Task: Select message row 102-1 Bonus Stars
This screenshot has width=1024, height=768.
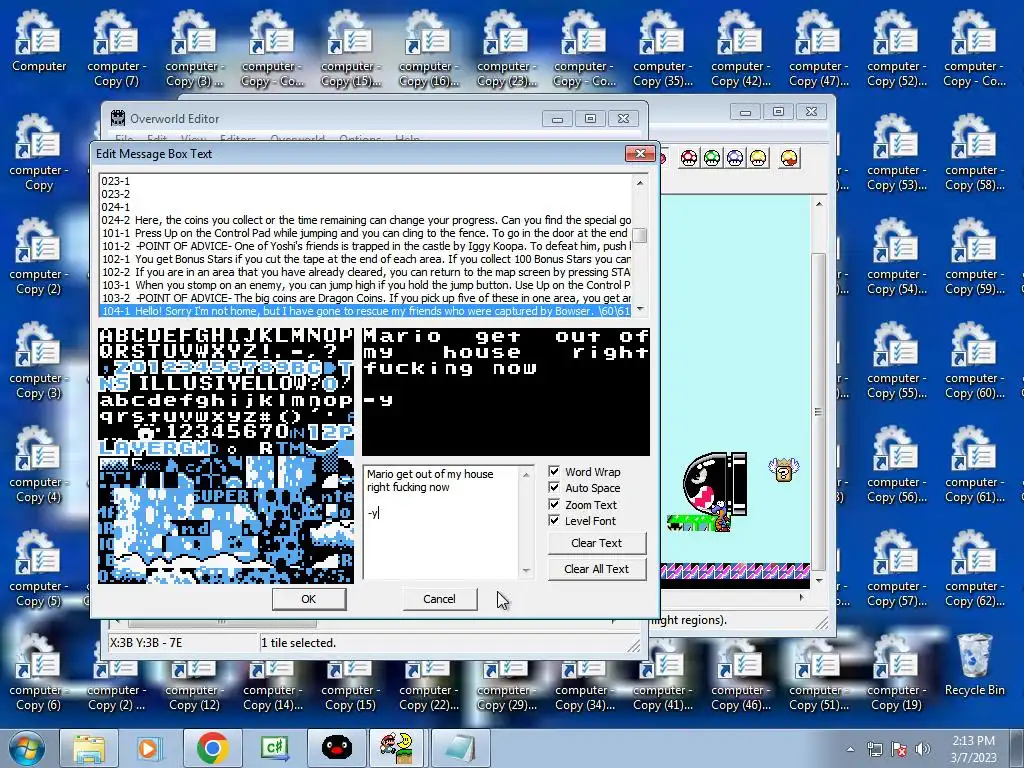Action: tap(366, 259)
